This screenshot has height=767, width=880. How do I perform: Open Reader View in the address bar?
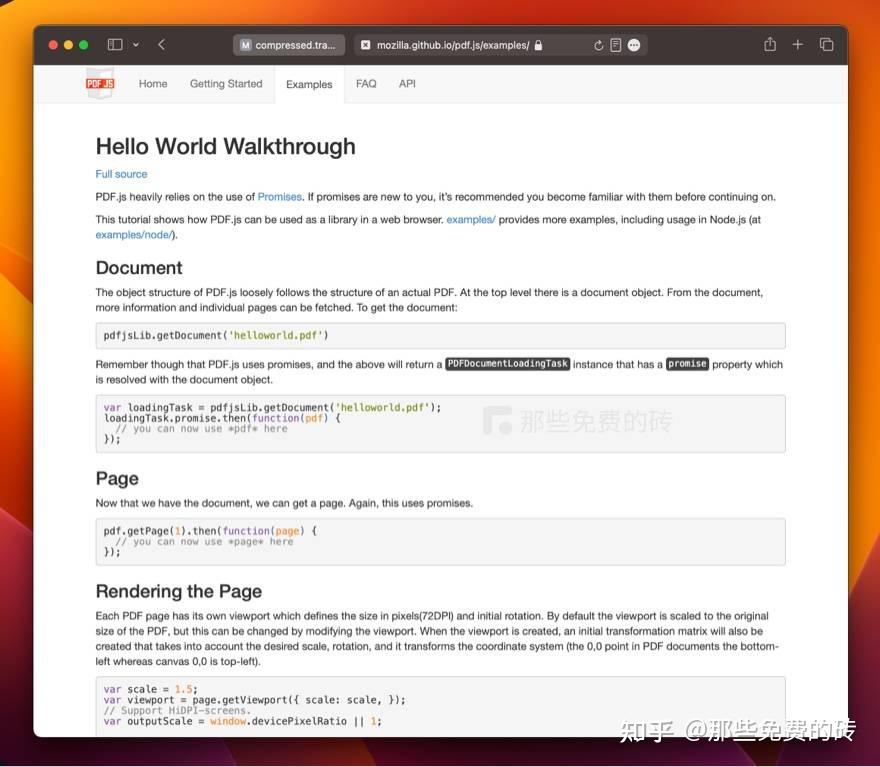coord(615,44)
